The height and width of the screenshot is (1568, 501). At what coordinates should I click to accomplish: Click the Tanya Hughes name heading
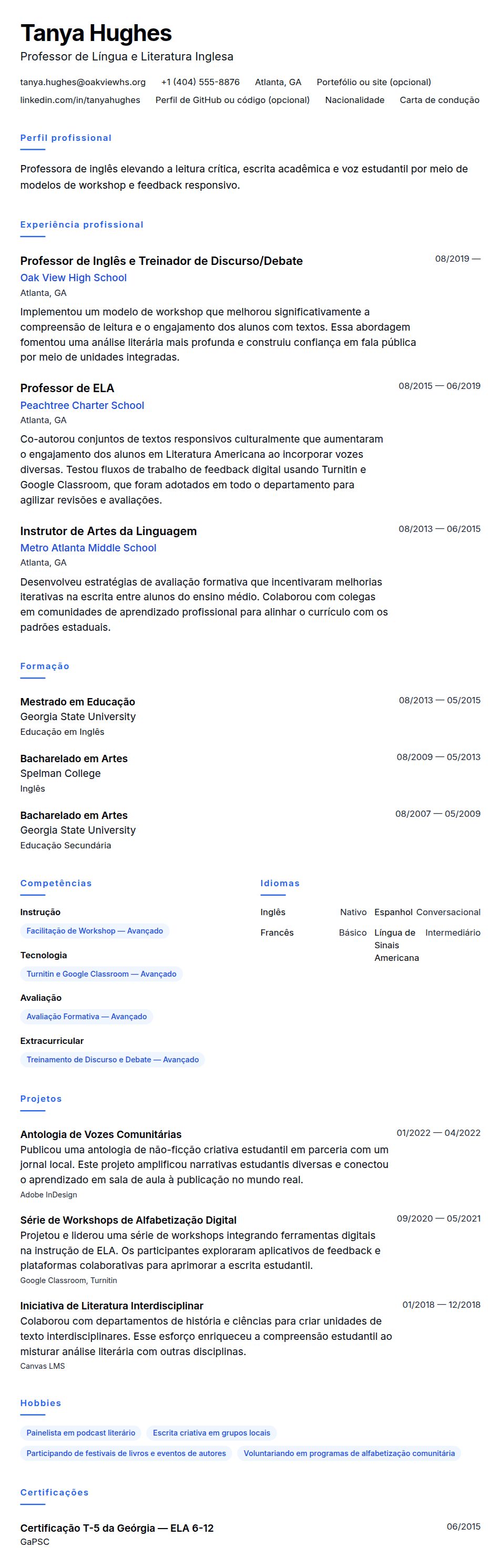pos(96,33)
